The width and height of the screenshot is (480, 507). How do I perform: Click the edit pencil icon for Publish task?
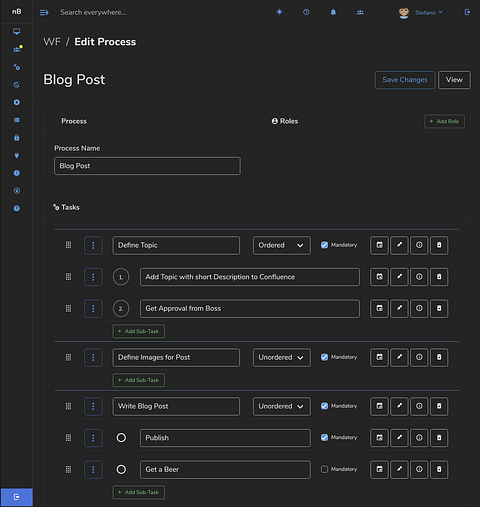[x=399, y=438]
